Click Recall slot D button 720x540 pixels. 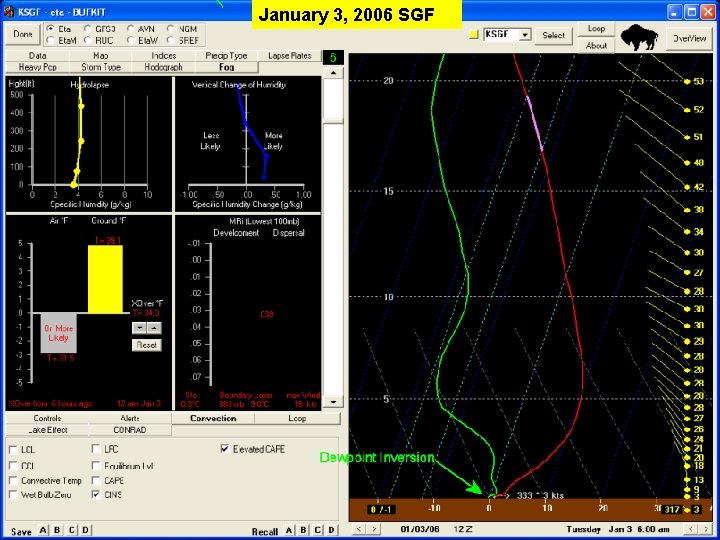[x=332, y=530]
